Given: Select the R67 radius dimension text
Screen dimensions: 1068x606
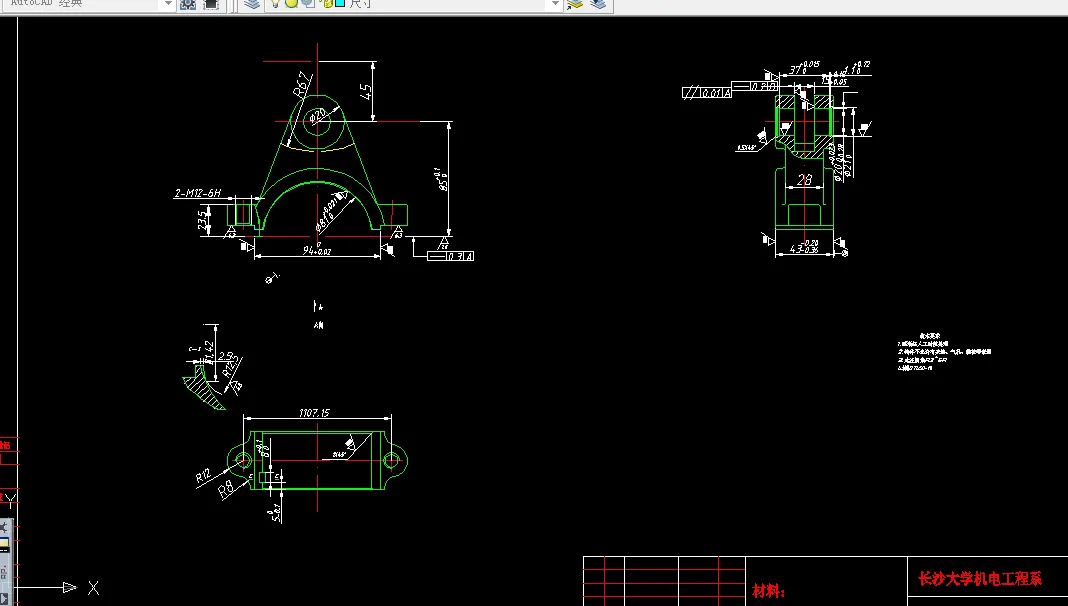Looking at the screenshot, I should [x=304, y=85].
